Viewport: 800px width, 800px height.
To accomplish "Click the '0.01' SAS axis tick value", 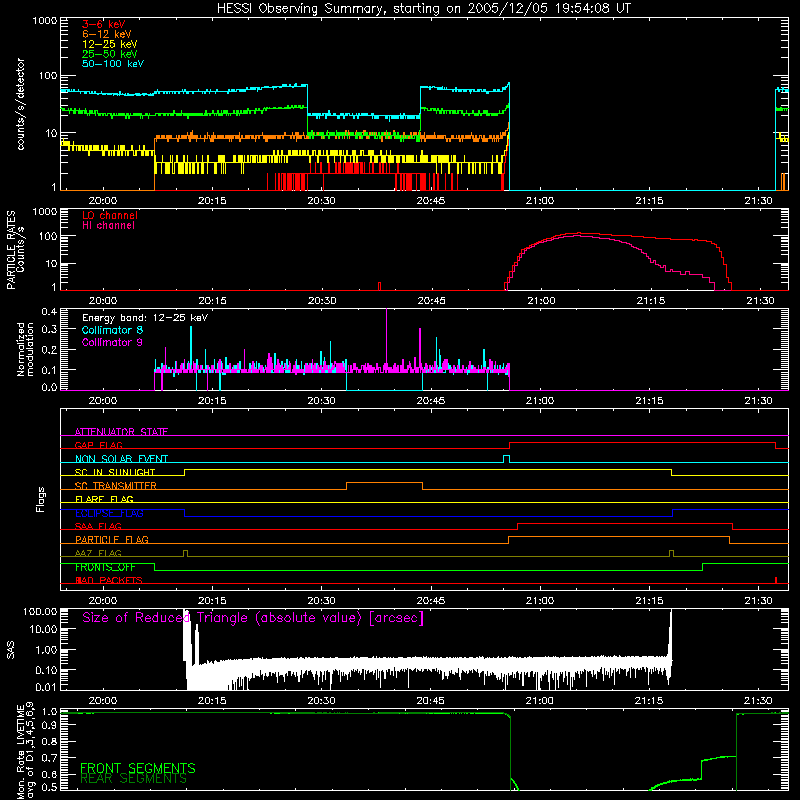I will click(46, 687).
